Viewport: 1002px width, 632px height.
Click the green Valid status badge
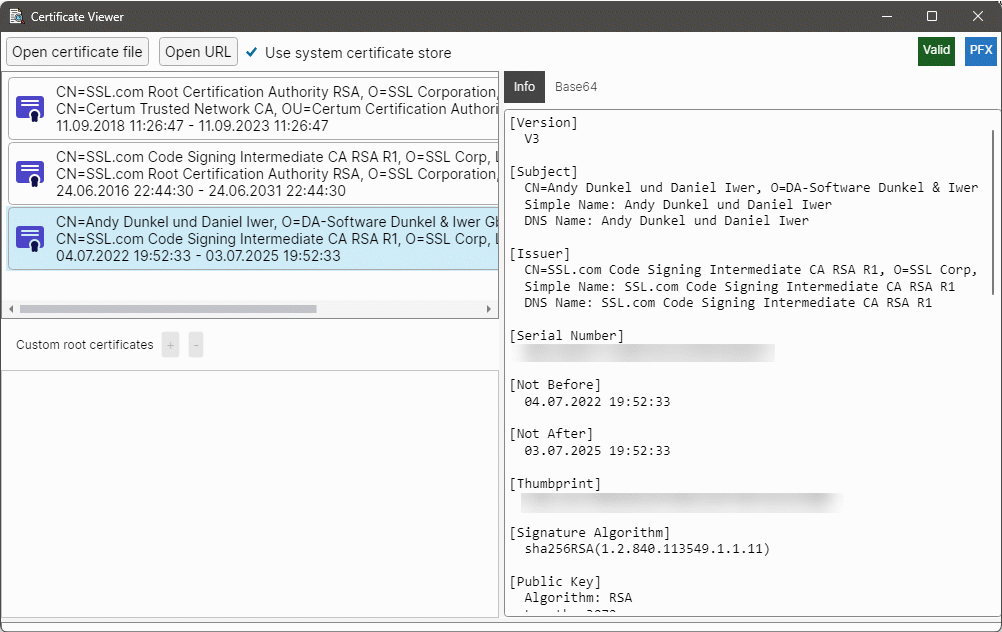(x=936, y=51)
